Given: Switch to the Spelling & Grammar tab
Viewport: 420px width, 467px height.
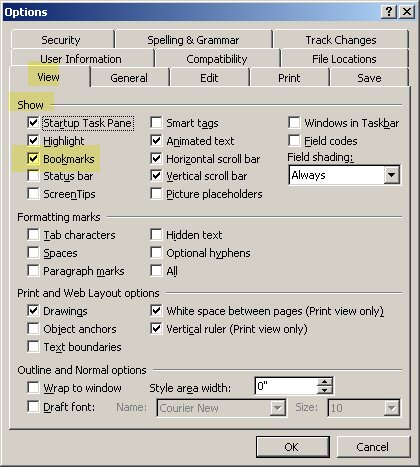Looking at the screenshot, I should [x=193, y=40].
